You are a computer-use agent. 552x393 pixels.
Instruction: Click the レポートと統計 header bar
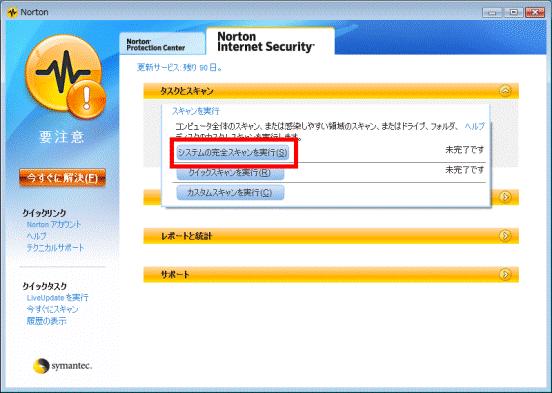331,236
